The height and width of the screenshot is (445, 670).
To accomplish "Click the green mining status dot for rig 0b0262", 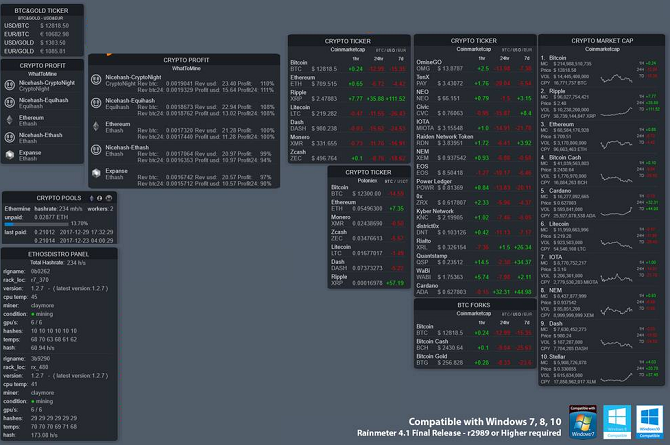I will (33, 314).
